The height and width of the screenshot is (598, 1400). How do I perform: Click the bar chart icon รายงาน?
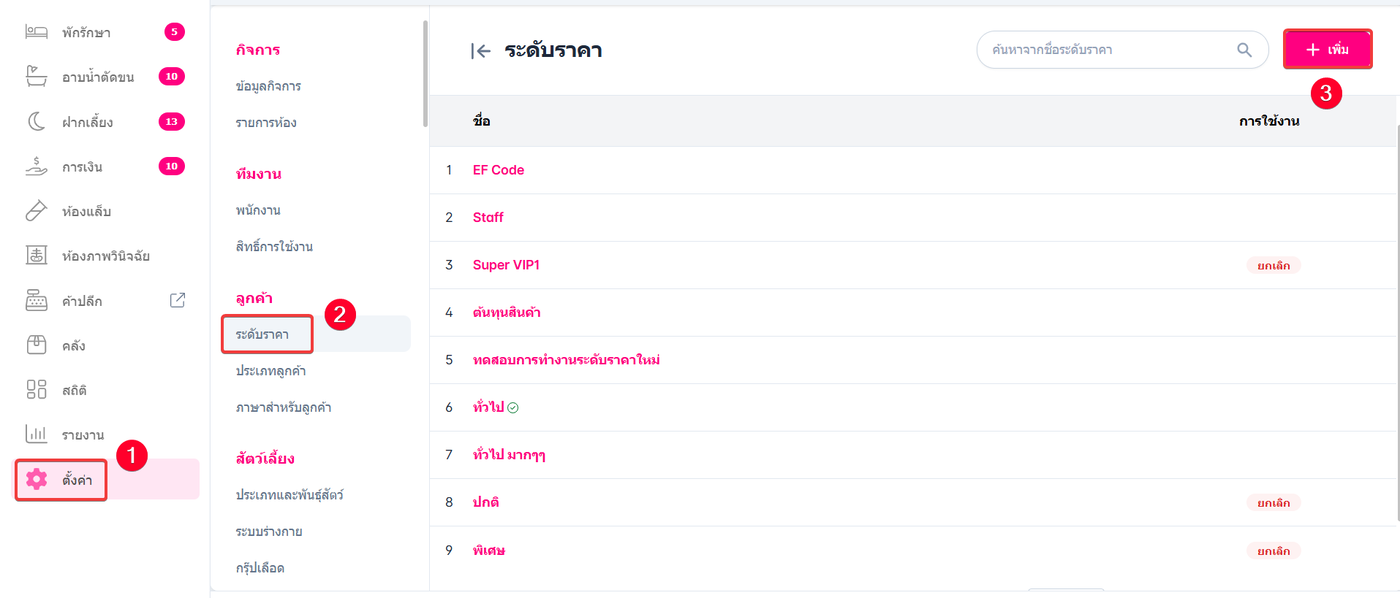click(36, 434)
